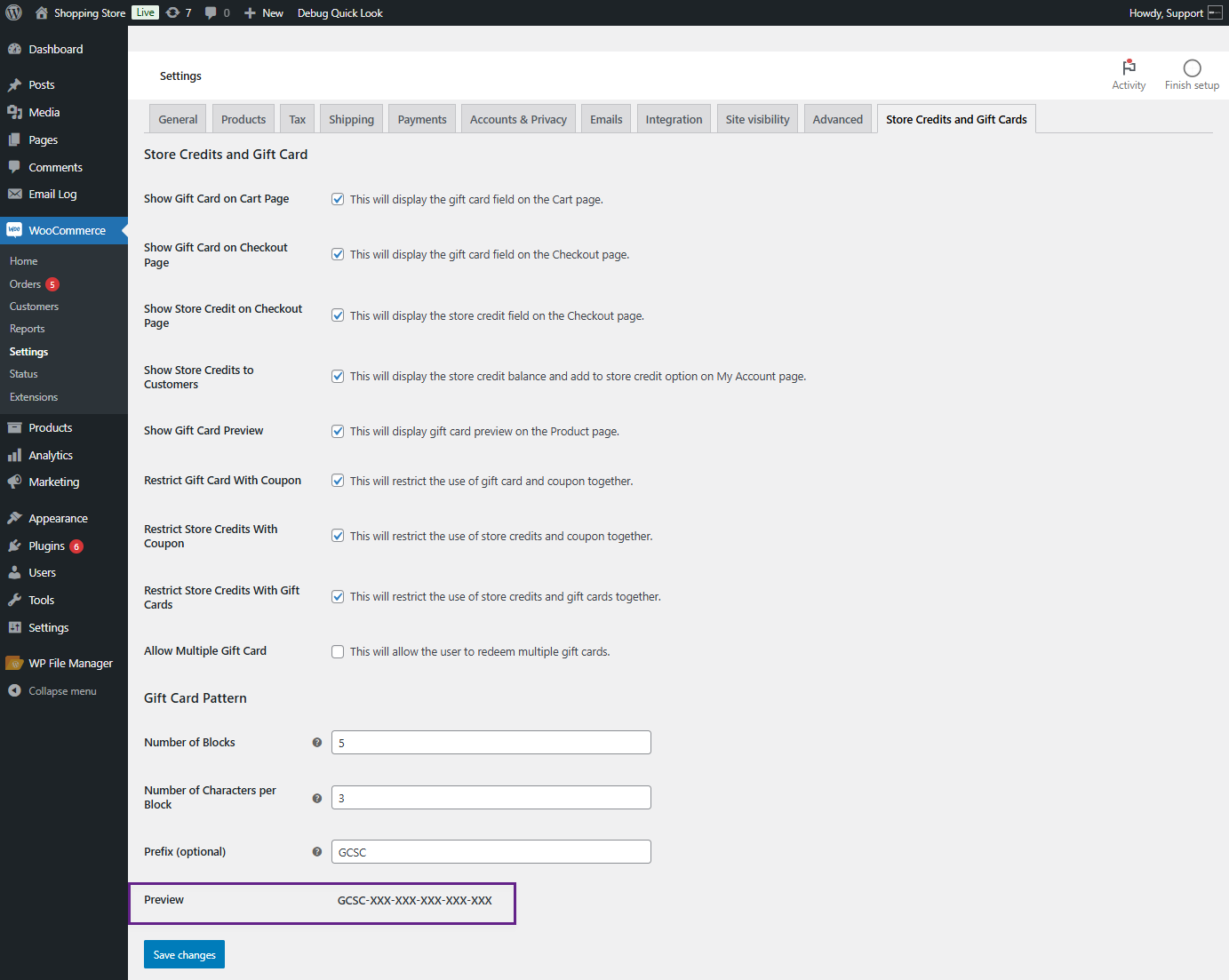
Task: Open WooCommerce Status submenu
Action: pyautogui.click(x=23, y=374)
